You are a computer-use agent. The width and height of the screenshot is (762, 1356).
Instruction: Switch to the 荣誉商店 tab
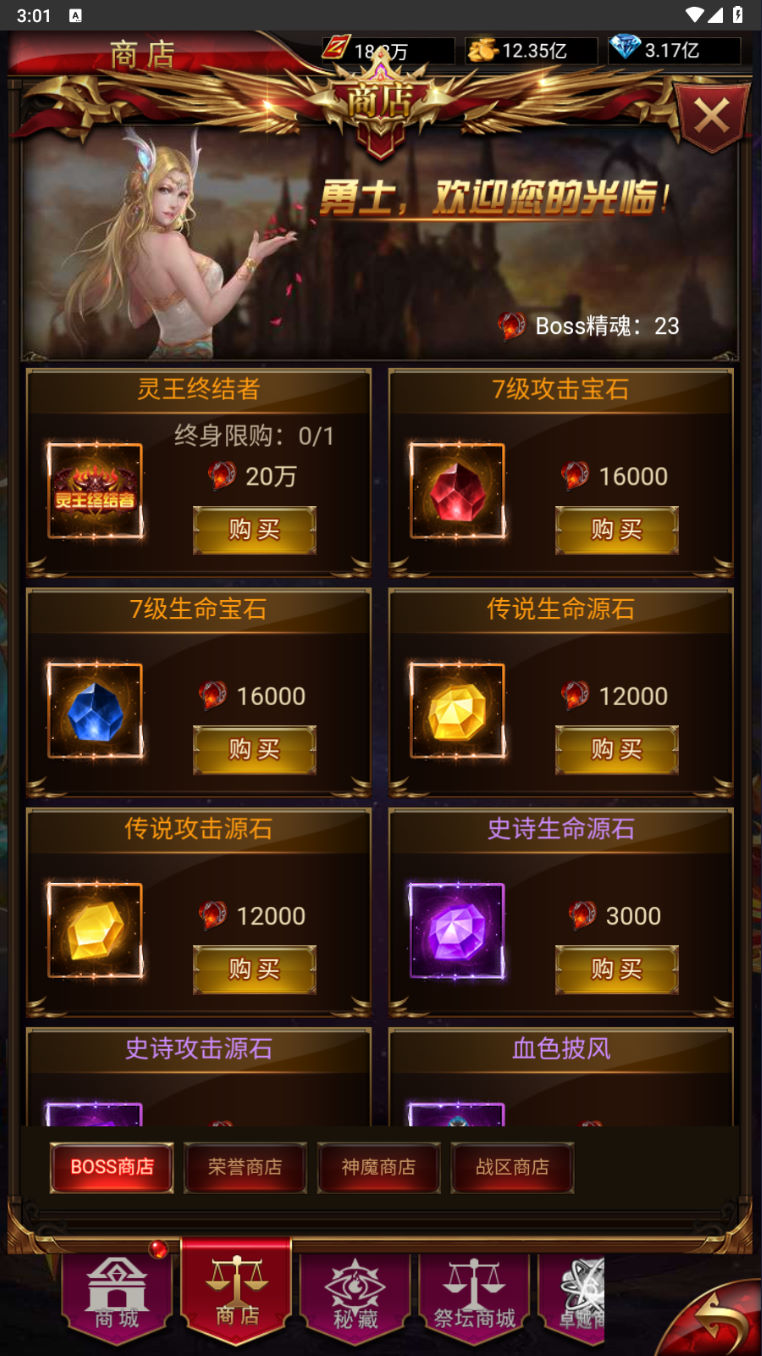click(x=245, y=1167)
